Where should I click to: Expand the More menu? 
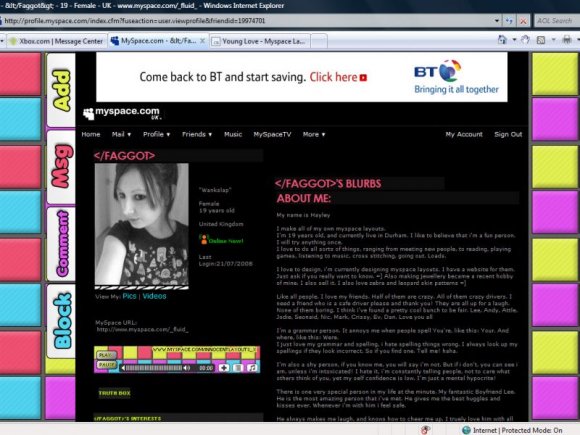point(314,134)
